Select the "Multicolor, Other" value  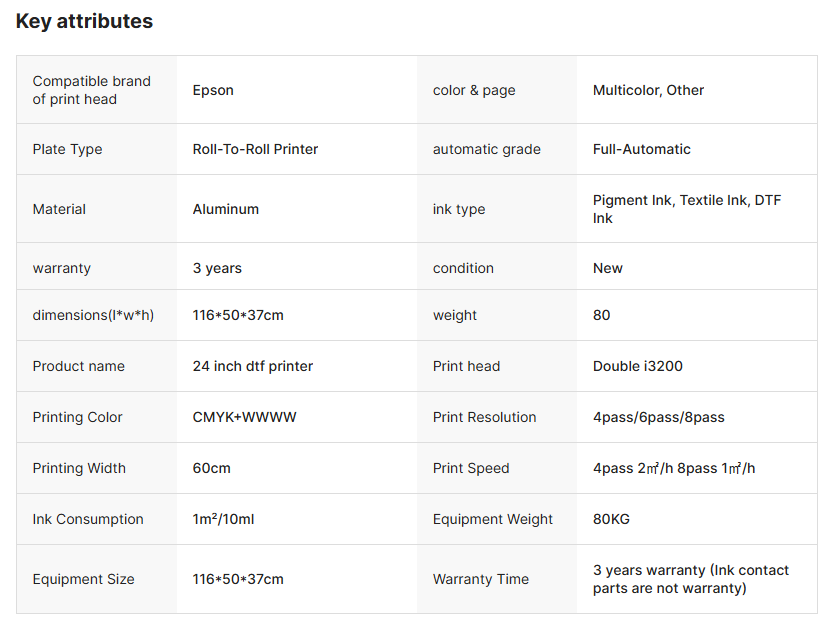click(x=648, y=90)
